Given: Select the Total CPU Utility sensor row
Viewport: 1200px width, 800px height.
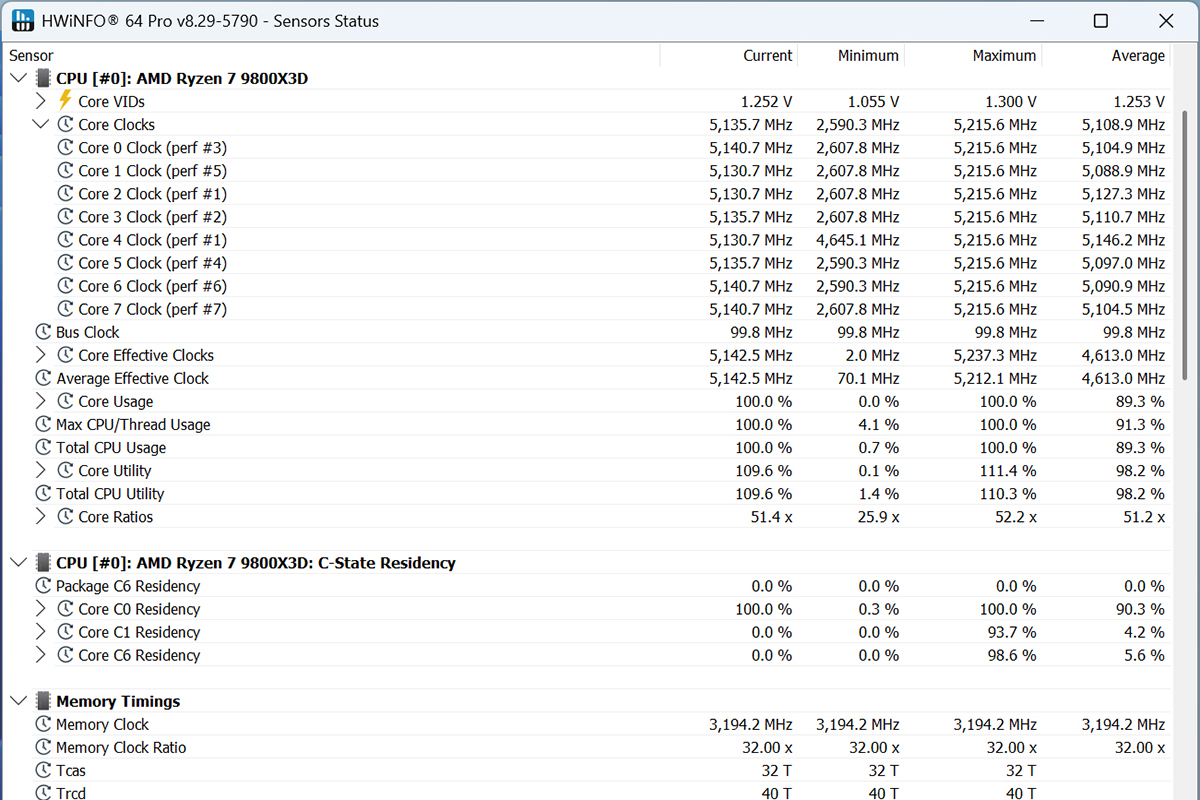Looking at the screenshot, I should (110, 493).
